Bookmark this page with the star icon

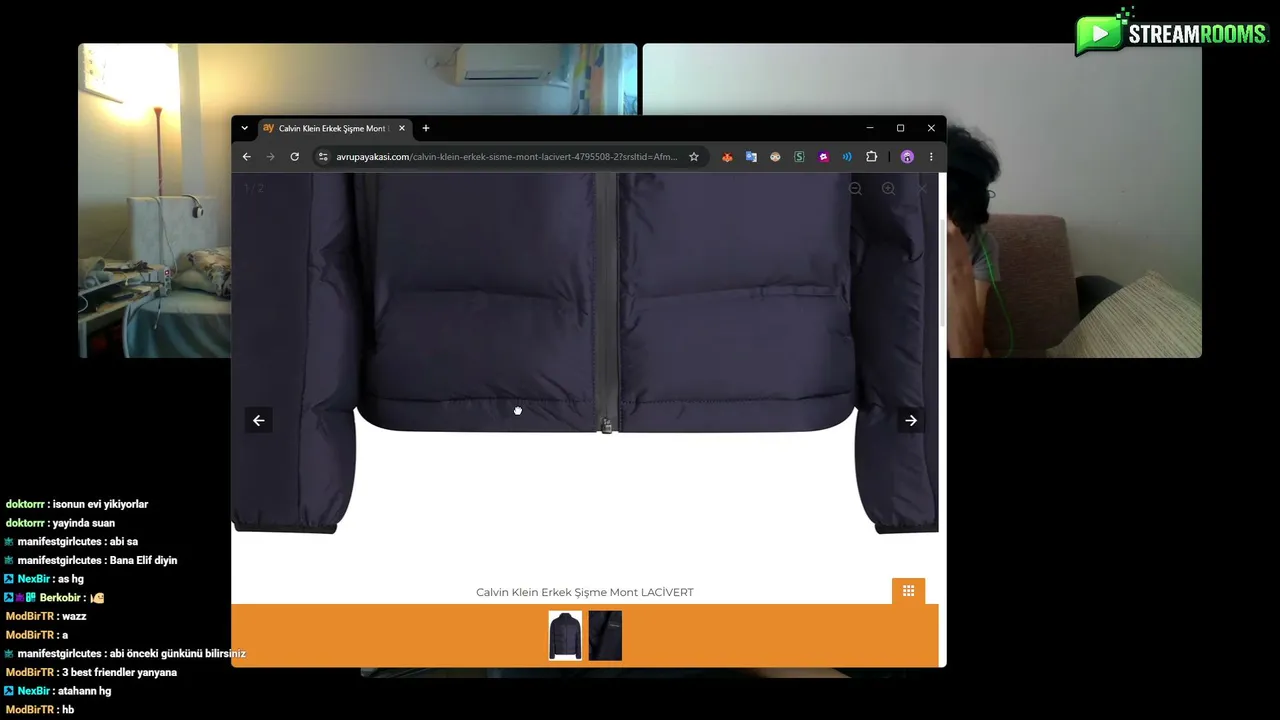(x=694, y=157)
